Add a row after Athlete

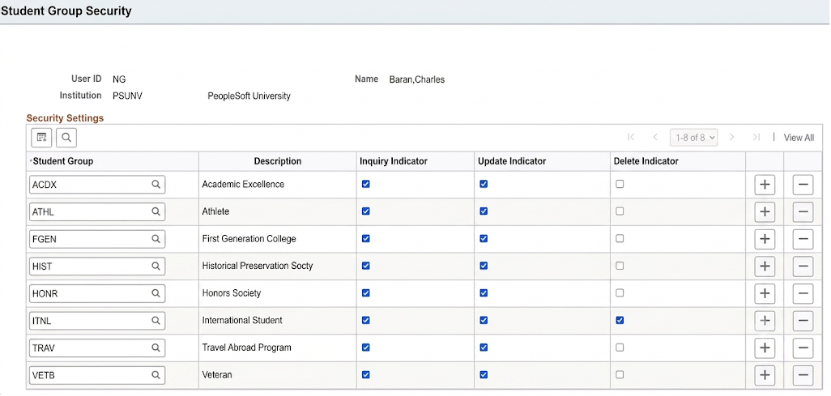tap(764, 212)
